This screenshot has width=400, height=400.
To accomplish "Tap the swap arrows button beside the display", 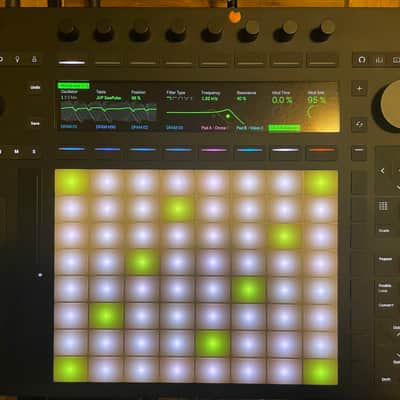I will pyautogui.click(x=359, y=124).
